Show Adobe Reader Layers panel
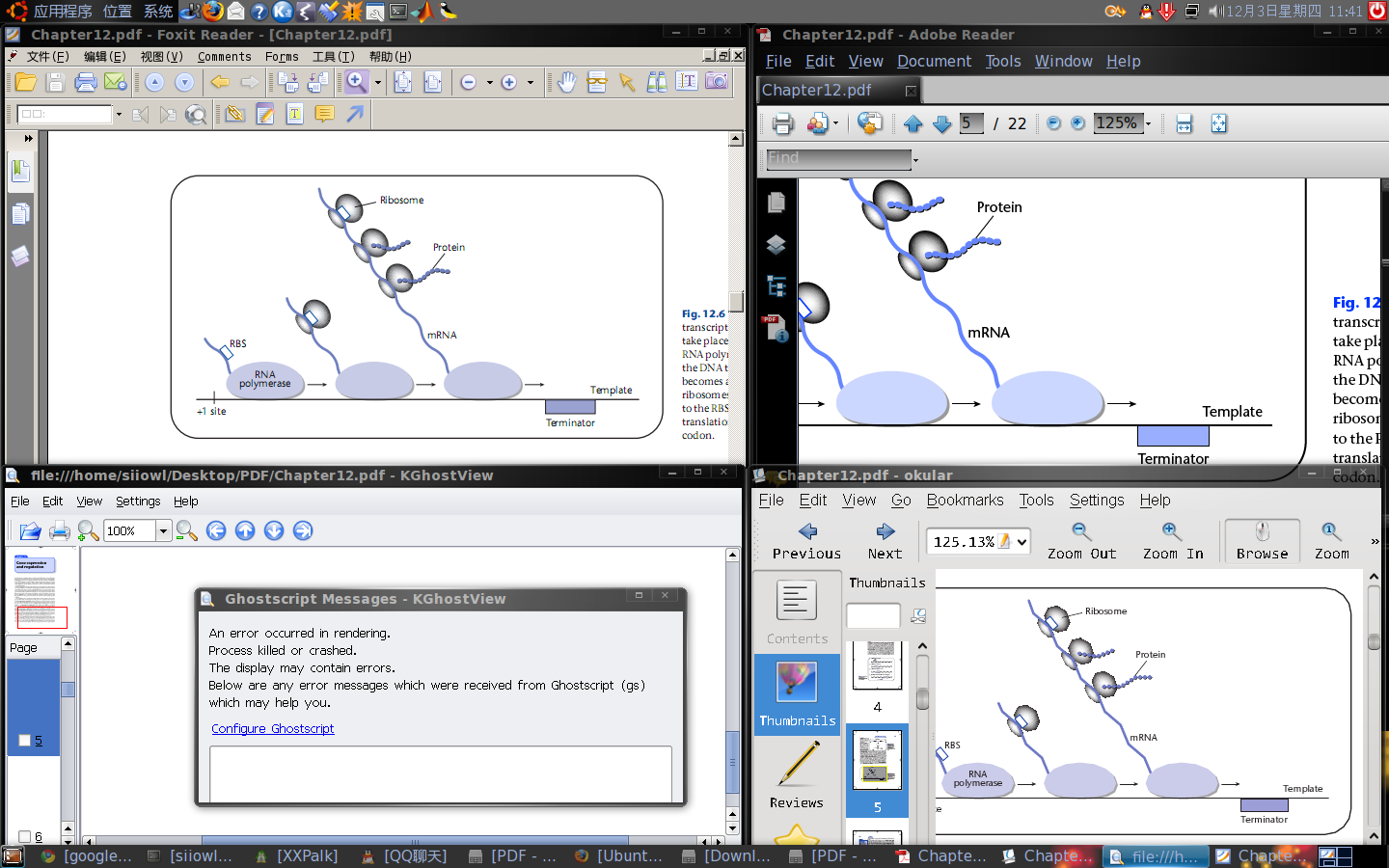 (x=776, y=245)
